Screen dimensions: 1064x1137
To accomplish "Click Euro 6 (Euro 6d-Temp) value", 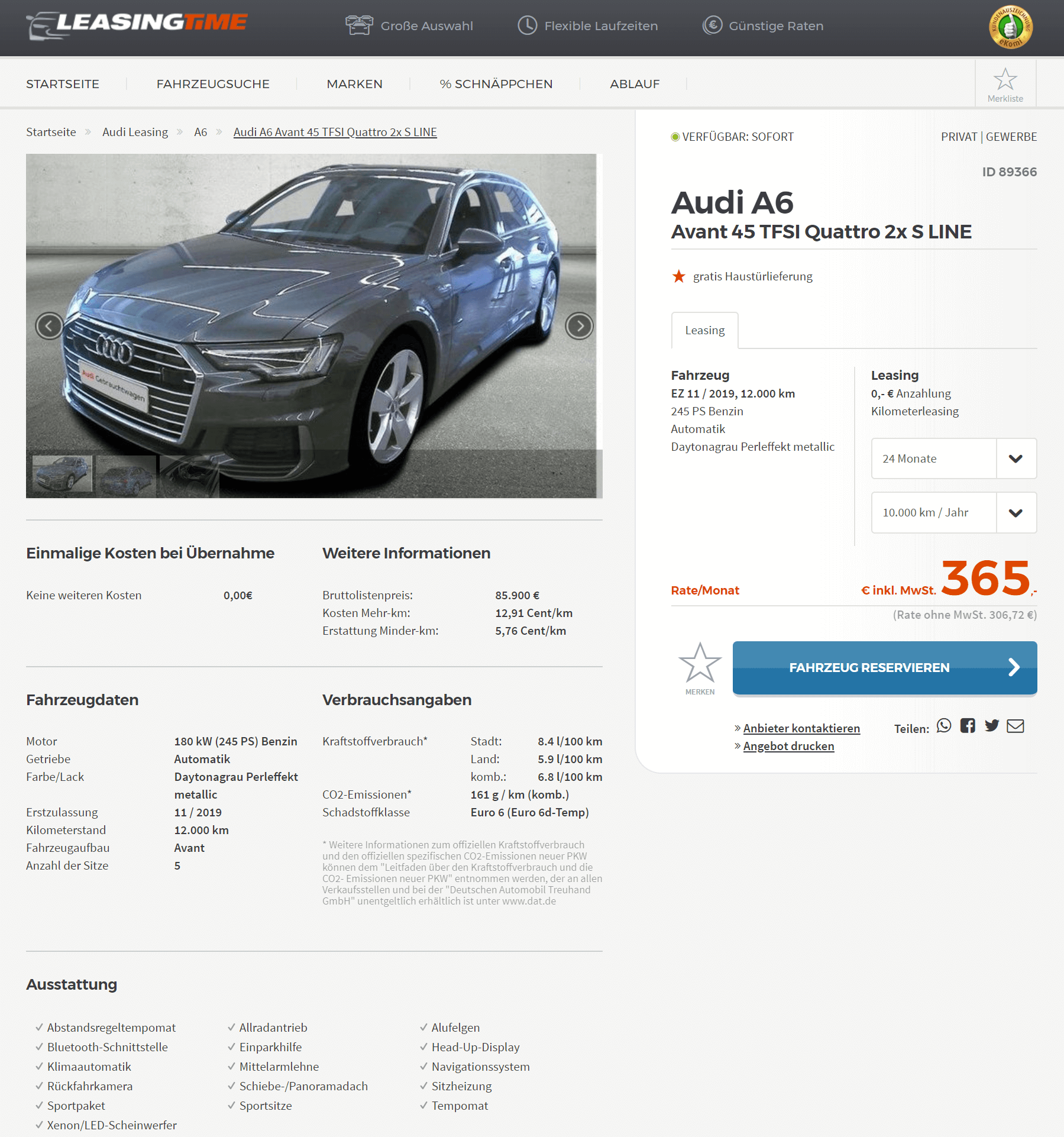I will coord(529,812).
